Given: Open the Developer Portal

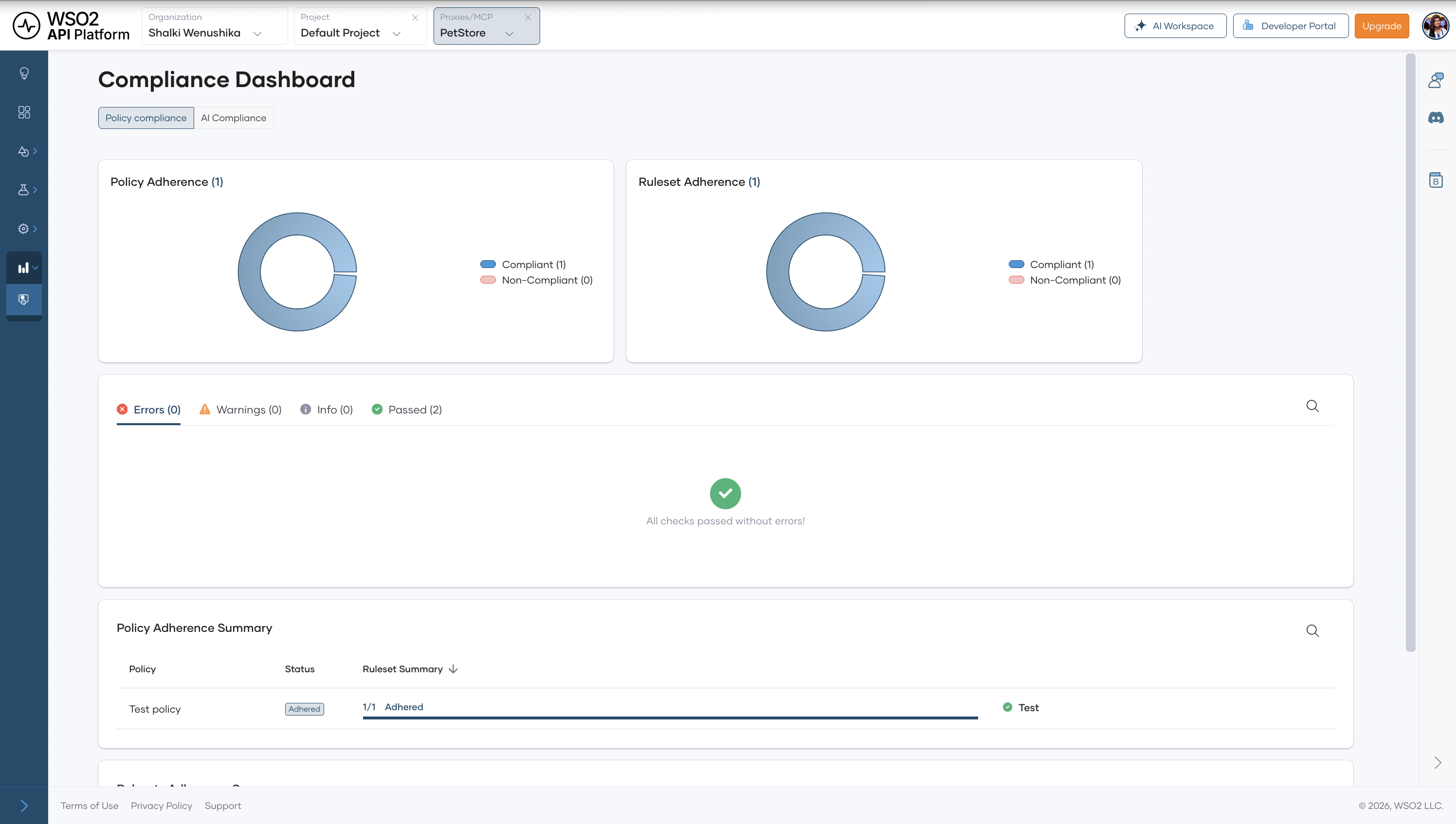Looking at the screenshot, I should pyautogui.click(x=1291, y=26).
